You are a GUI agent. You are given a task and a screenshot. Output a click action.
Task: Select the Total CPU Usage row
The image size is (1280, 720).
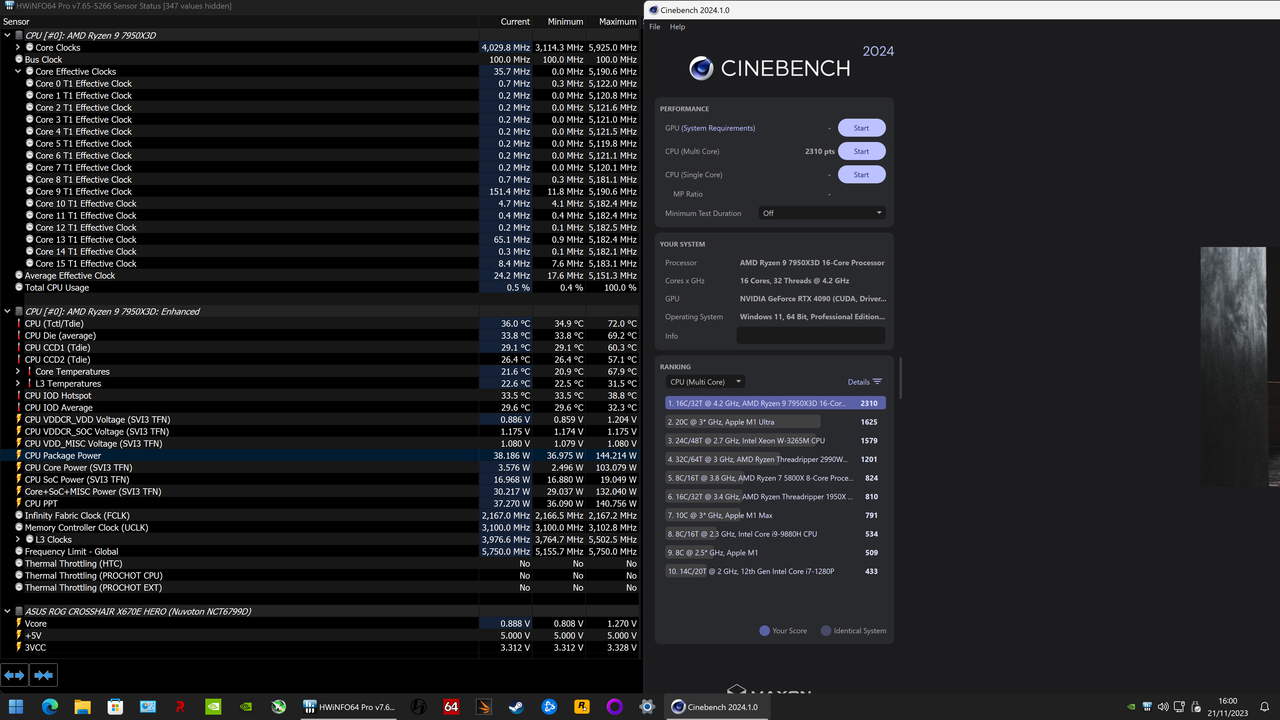320,287
